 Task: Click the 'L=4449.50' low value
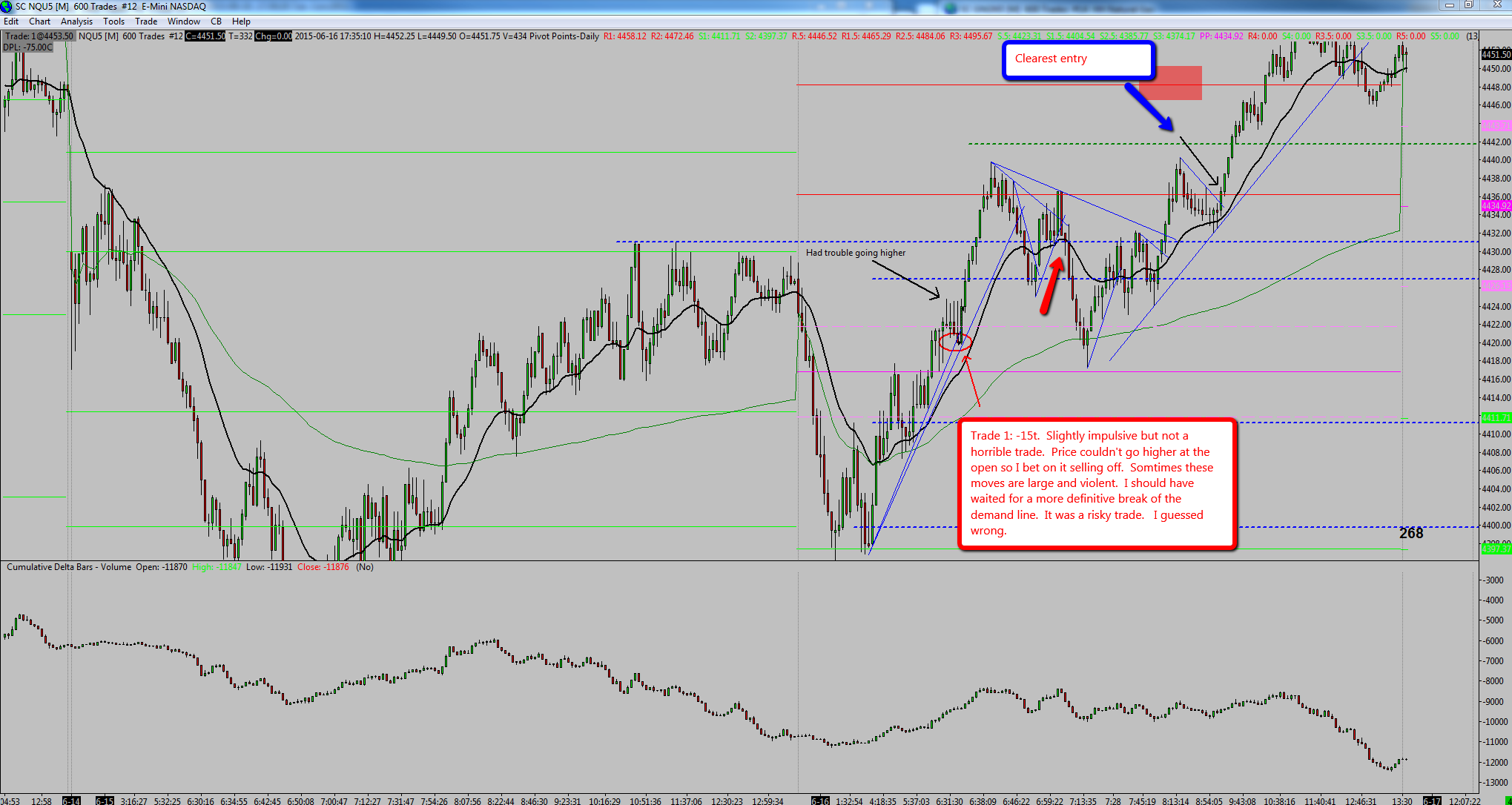(x=436, y=36)
